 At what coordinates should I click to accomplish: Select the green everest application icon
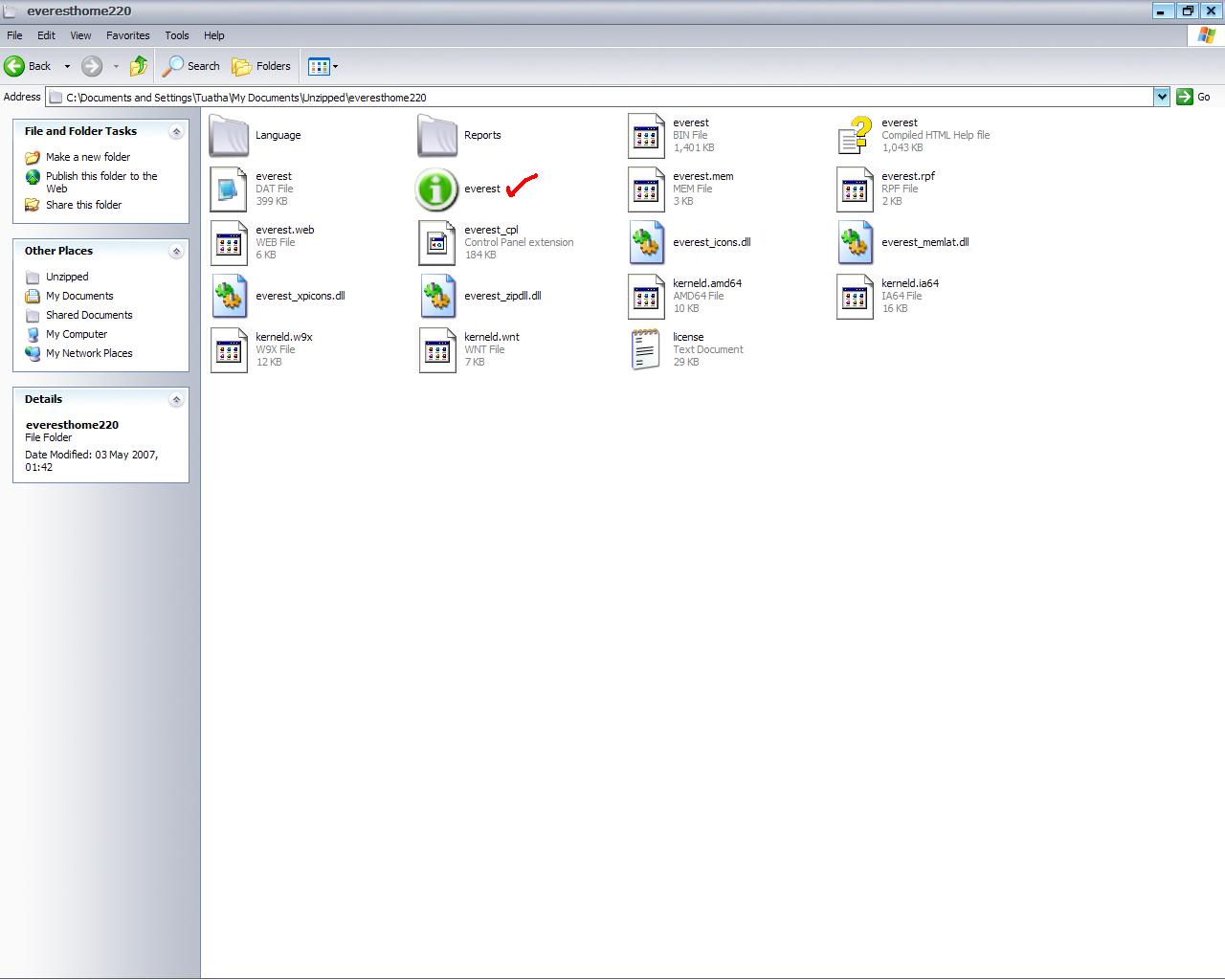(436, 189)
